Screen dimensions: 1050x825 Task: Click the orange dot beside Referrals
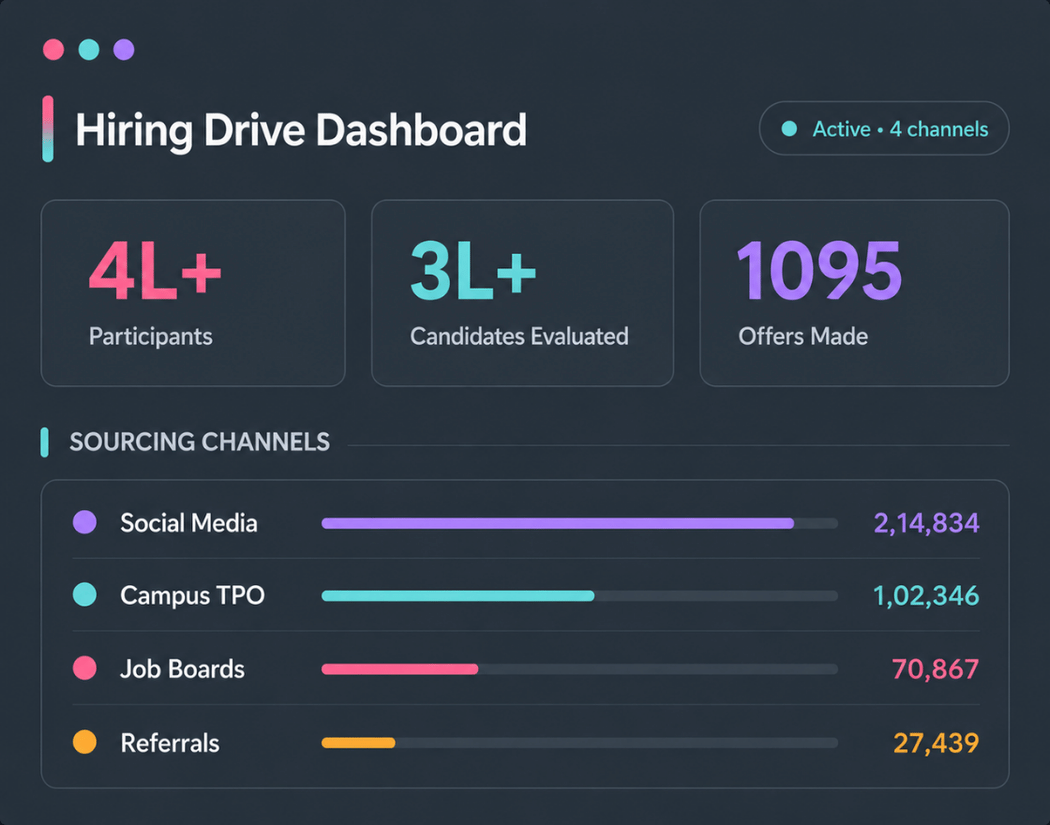coord(84,742)
